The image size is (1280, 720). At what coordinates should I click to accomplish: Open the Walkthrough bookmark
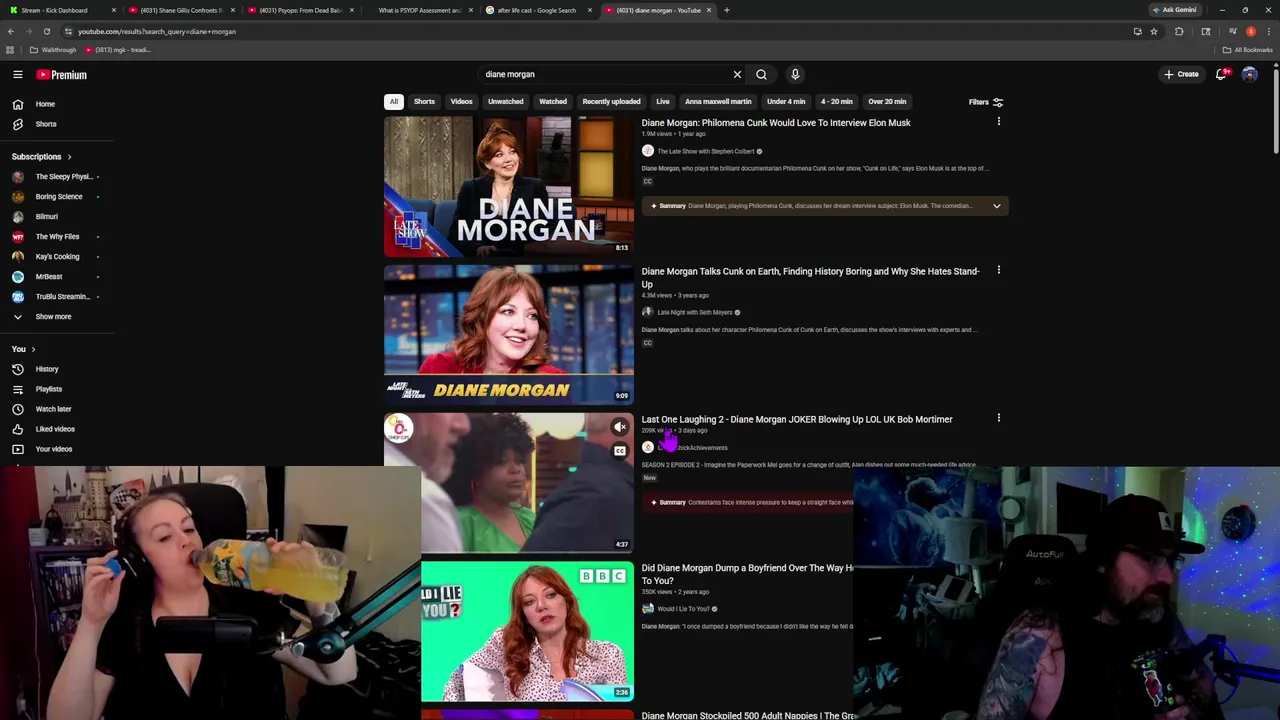click(53, 50)
